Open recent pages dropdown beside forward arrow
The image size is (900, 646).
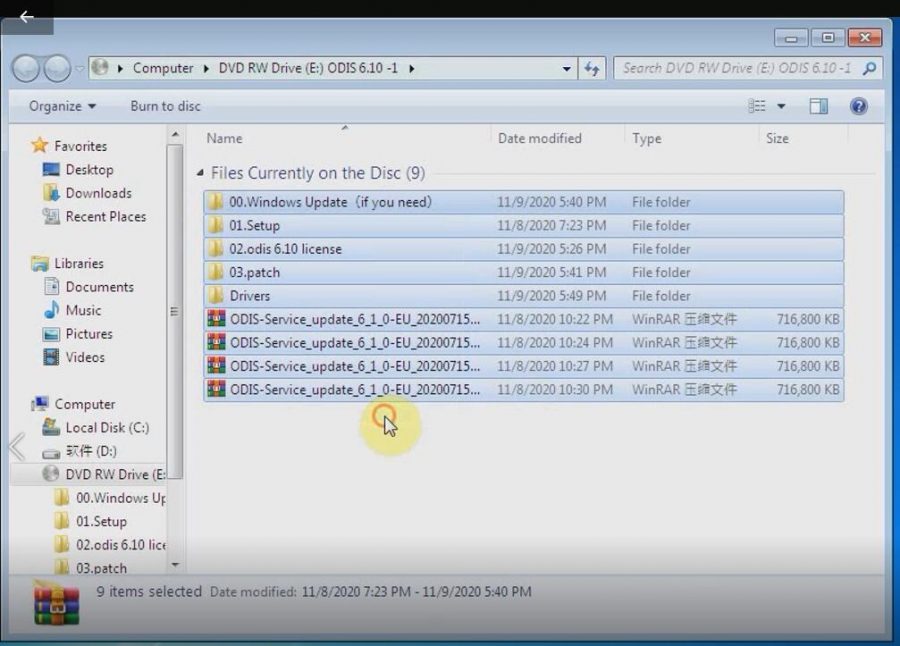(x=79, y=69)
